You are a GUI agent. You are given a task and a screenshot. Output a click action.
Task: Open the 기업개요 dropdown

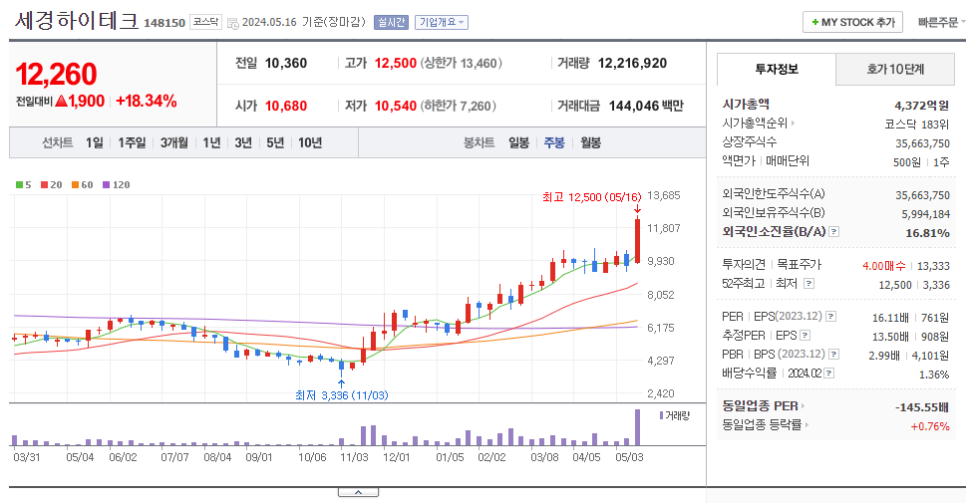pos(441,23)
